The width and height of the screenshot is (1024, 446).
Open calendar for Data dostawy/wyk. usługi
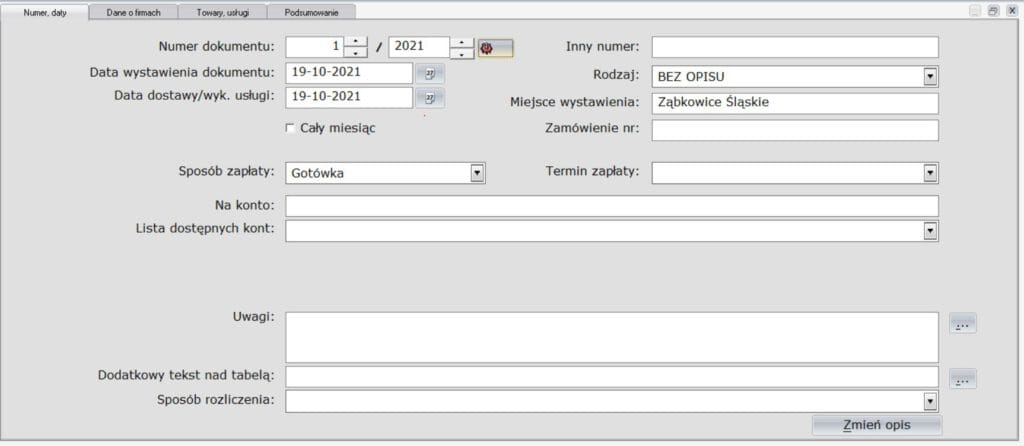(x=430, y=98)
